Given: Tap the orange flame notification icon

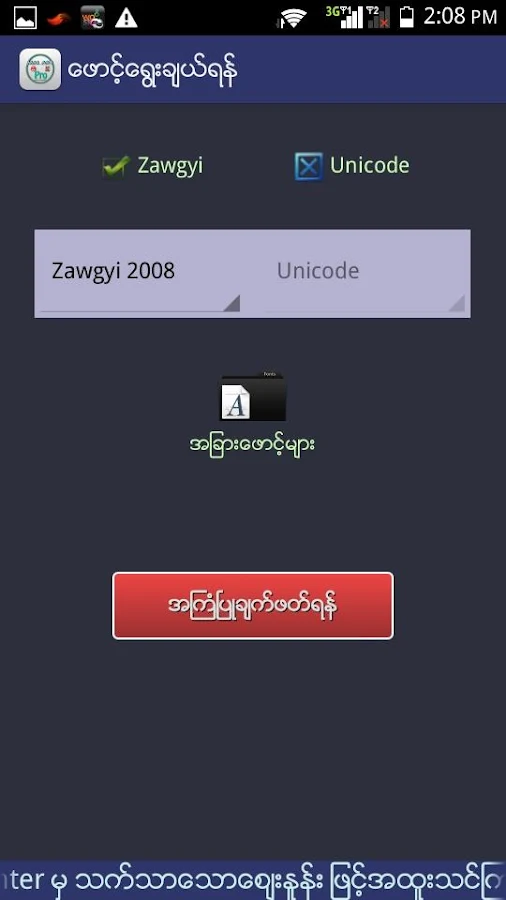Looking at the screenshot, I should [59, 18].
